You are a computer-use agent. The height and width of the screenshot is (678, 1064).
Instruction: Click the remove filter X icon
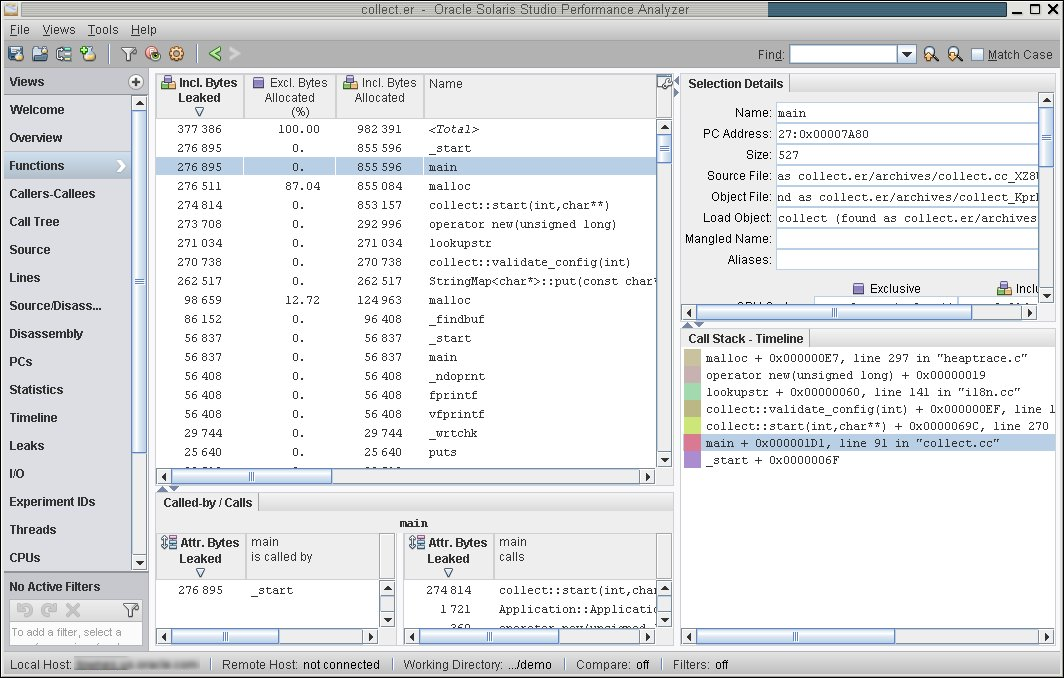point(73,610)
